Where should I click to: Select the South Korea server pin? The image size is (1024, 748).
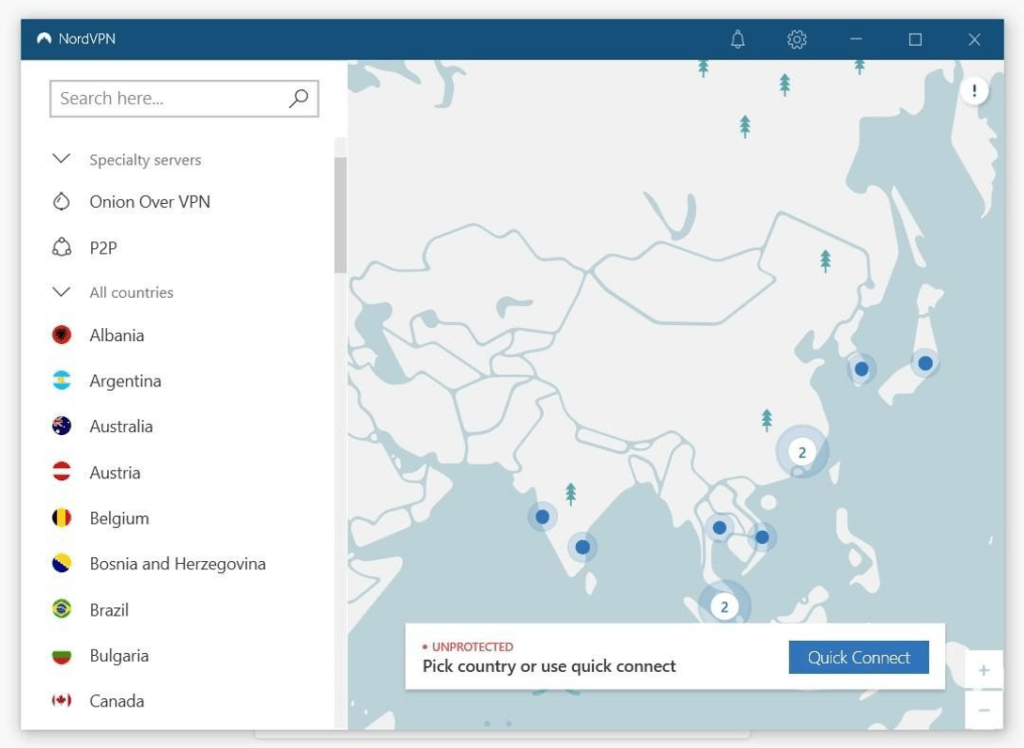[861, 369]
